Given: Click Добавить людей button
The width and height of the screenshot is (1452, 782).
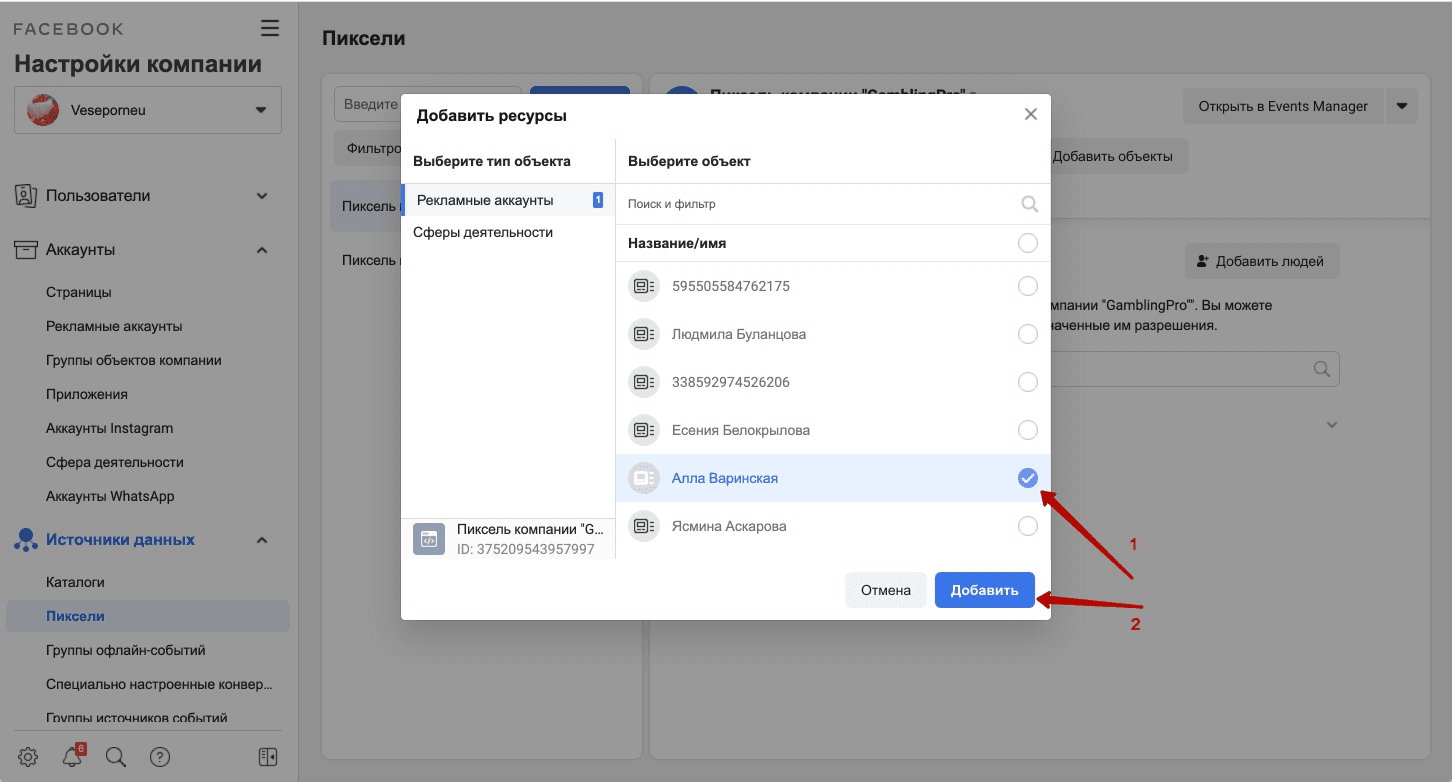Looking at the screenshot, I should (x=1262, y=261).
